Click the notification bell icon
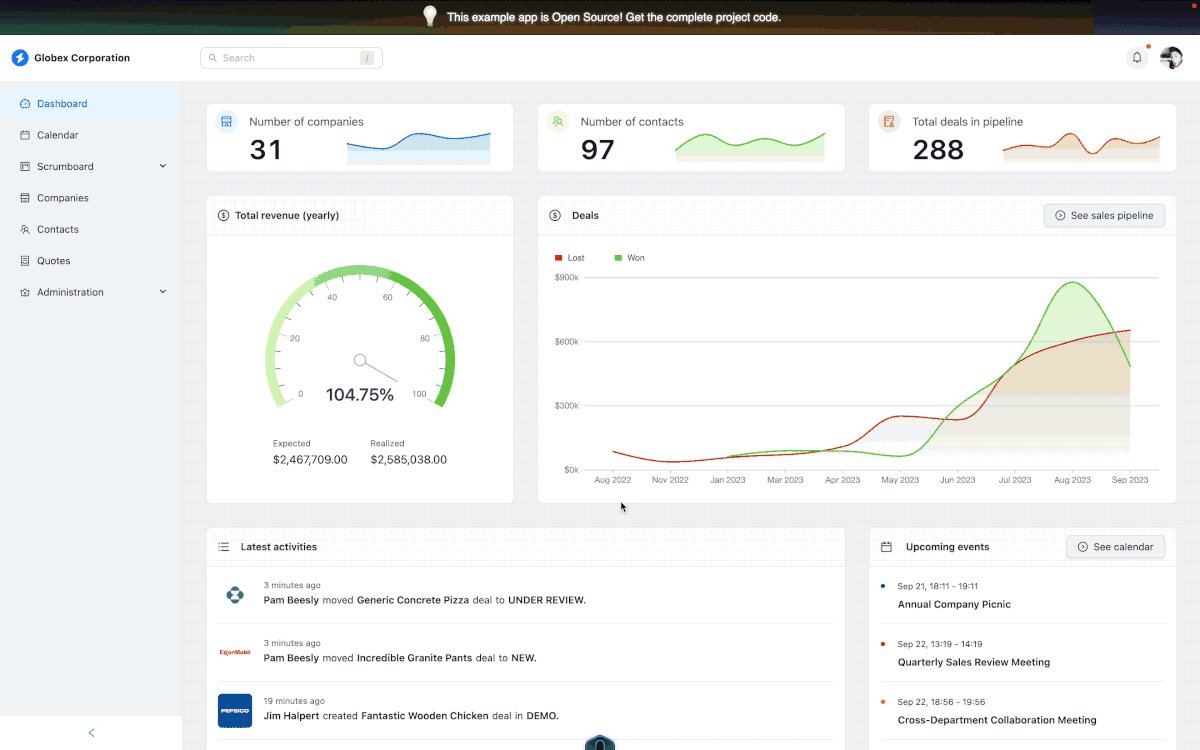 tap(1137, 58)
